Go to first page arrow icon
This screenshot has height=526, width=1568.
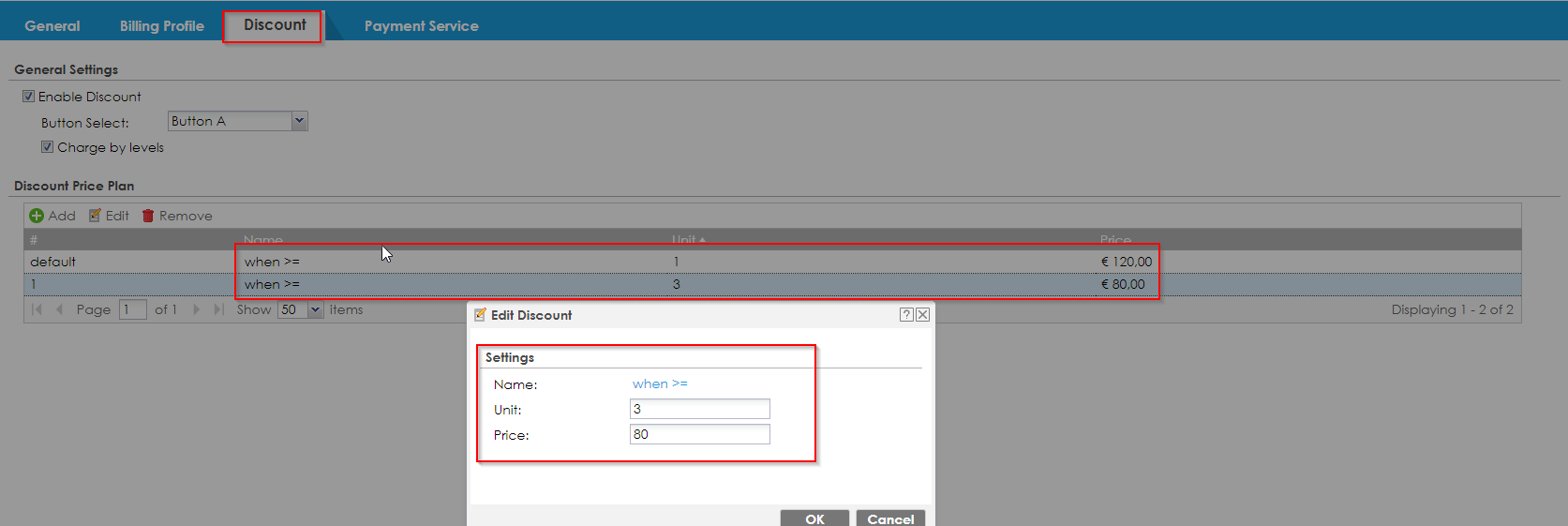37,309
